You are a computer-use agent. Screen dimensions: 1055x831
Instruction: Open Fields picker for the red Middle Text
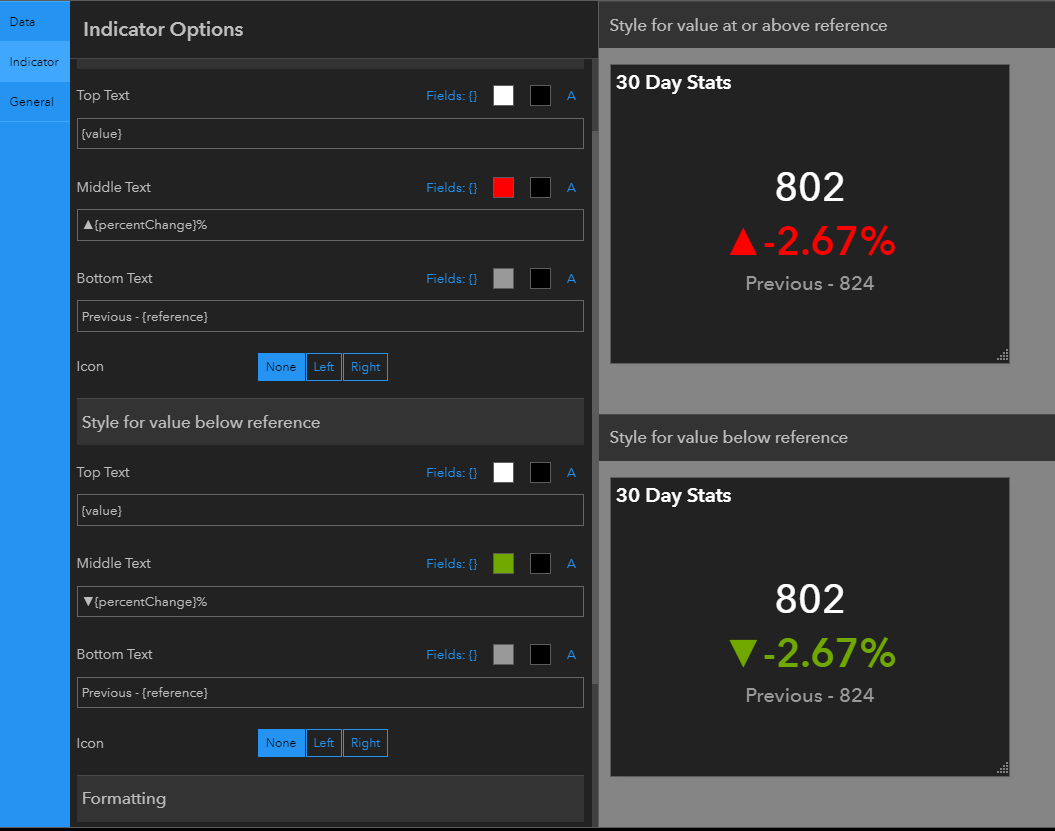pyautogui.click(x=451, y=187)
